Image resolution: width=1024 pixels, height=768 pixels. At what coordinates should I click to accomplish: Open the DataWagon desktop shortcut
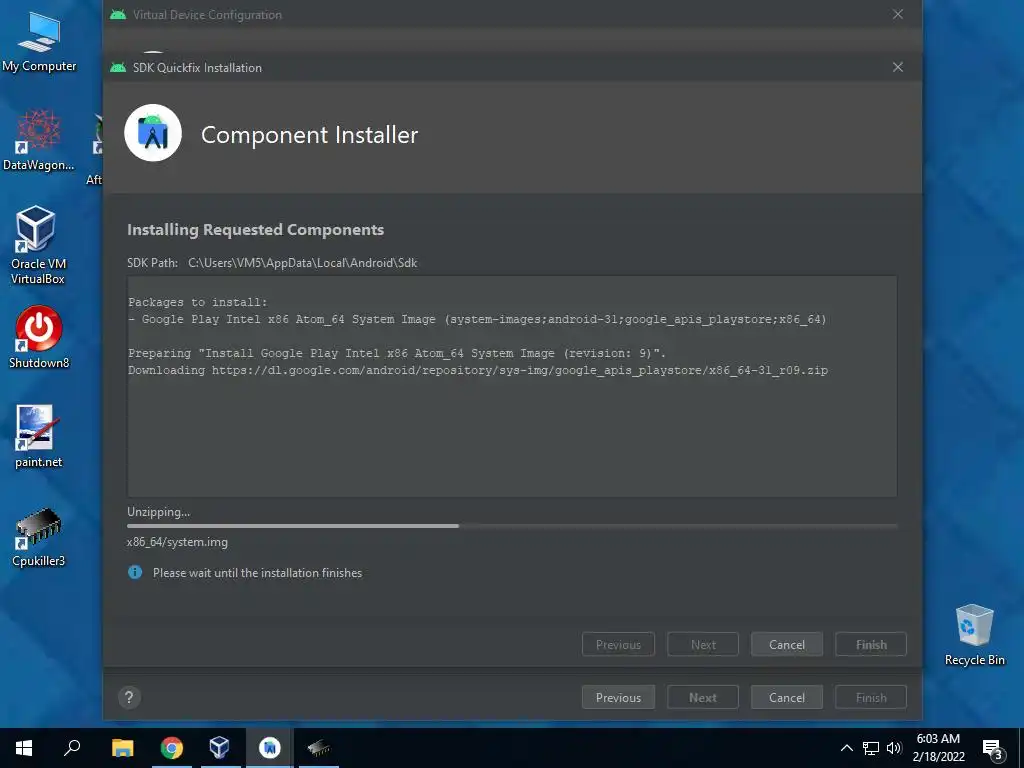[39, 140]
